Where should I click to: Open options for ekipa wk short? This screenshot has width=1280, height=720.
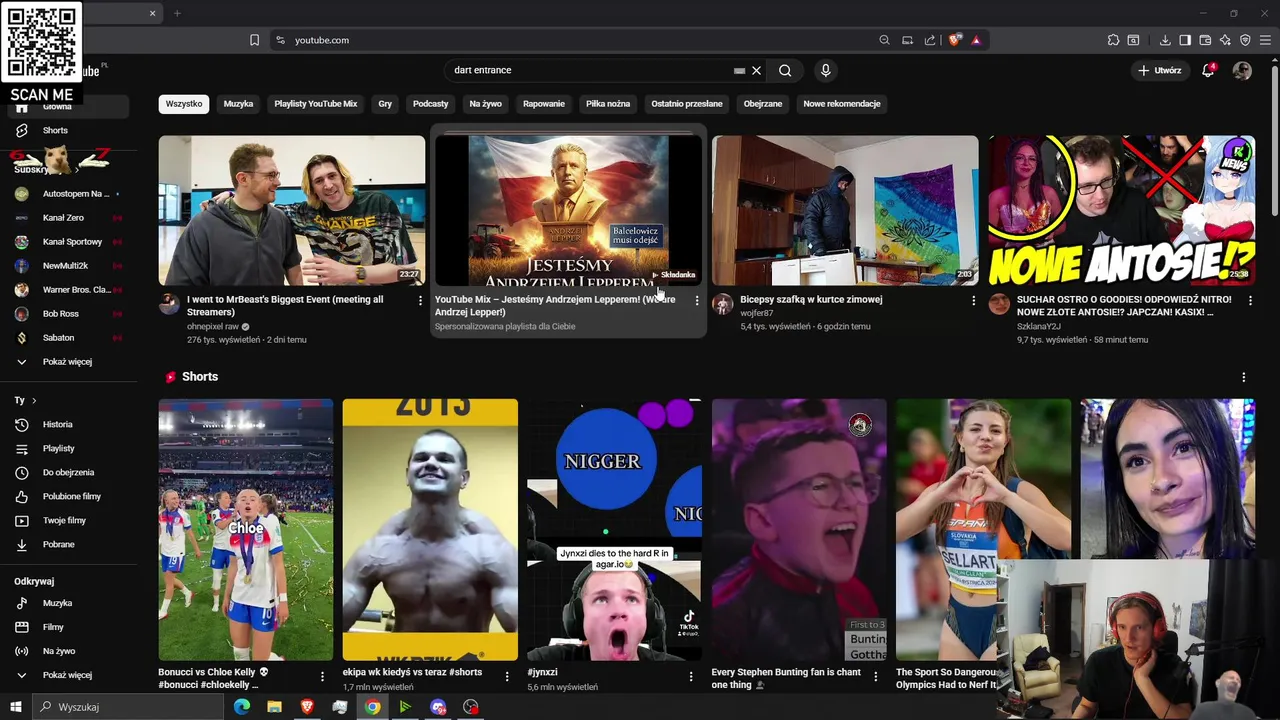pyautogui.click(x=507, y=677)
